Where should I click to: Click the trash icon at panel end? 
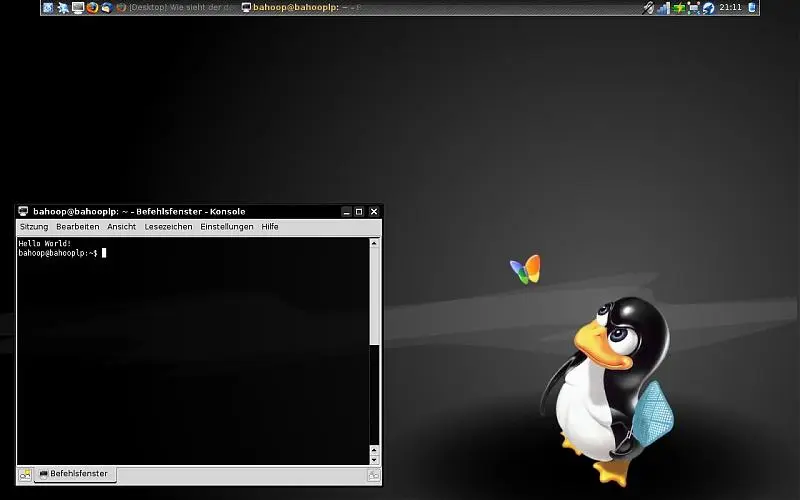point(752,7)
